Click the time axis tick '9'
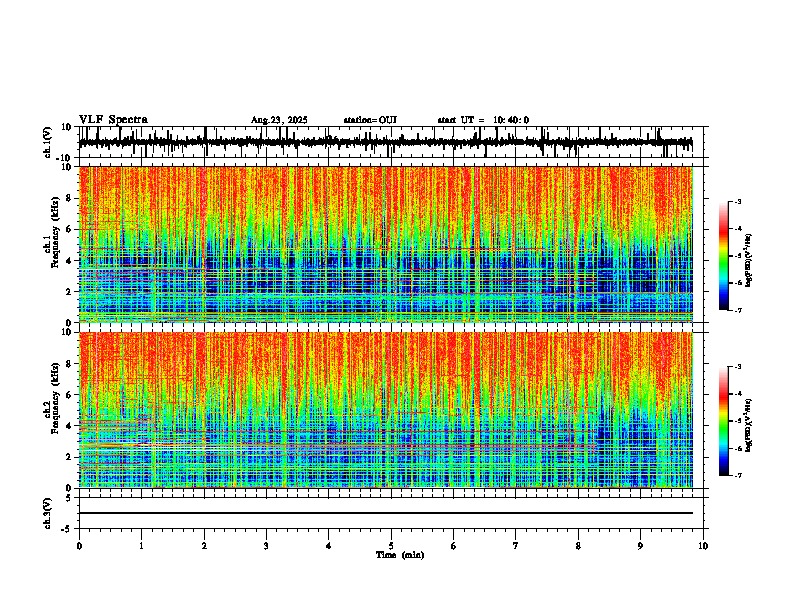Image resolution: width=792 pixels, height=612 pixels. click(640, 546)
